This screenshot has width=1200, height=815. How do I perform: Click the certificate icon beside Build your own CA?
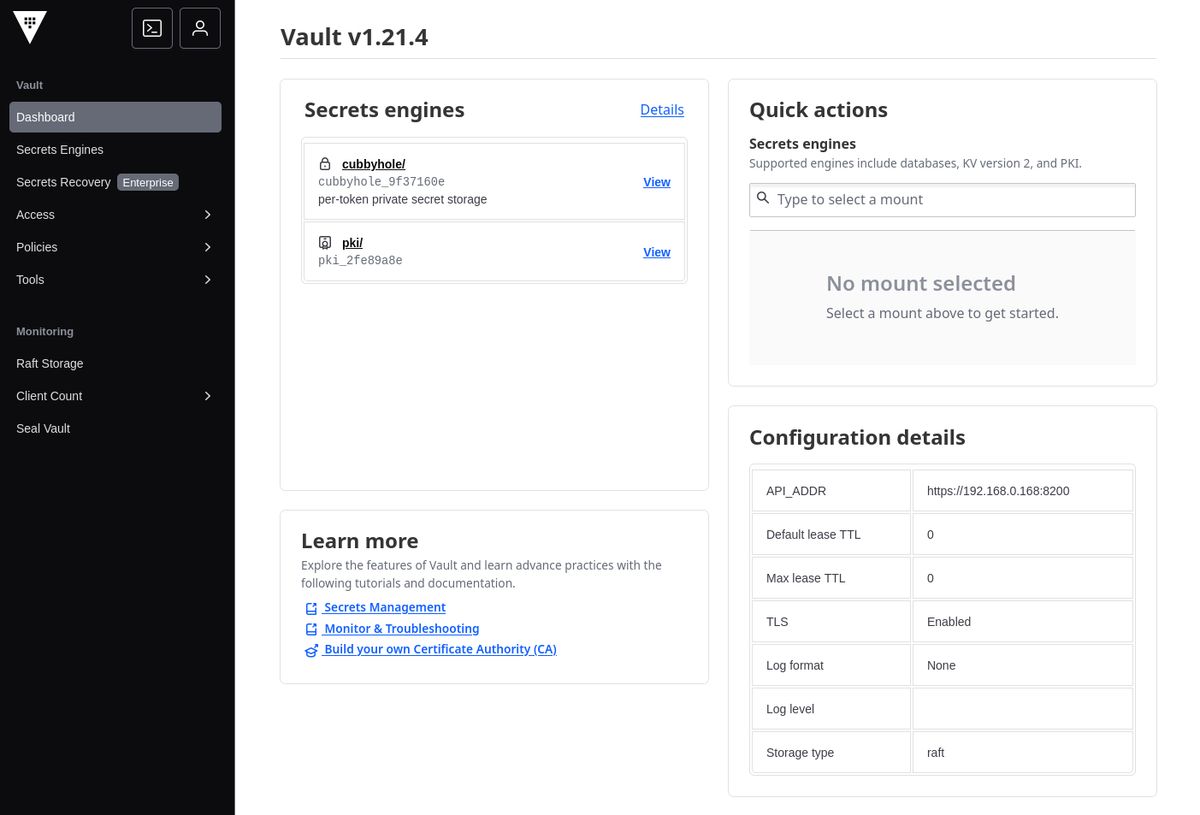click(310, 650)
